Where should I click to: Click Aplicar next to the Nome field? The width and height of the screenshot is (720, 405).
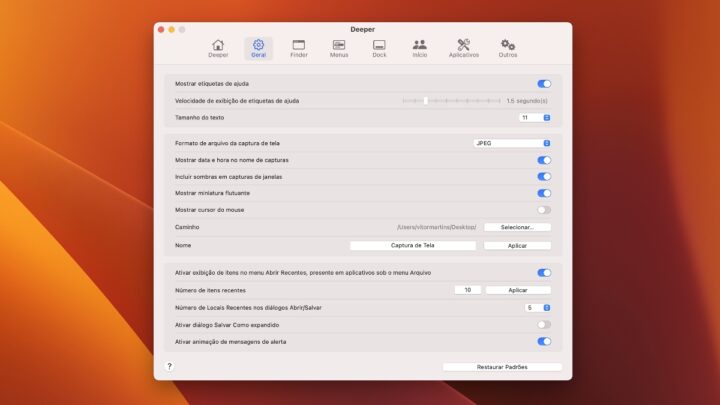517,246
